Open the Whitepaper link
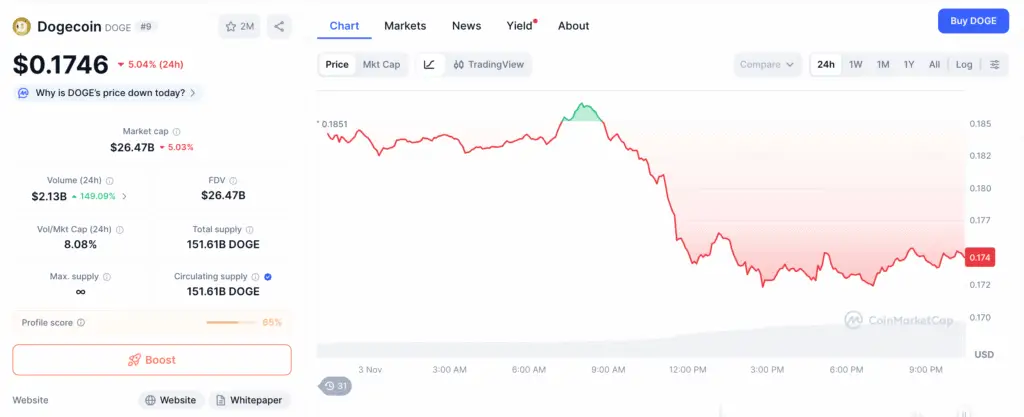The image size is (1024, 417). pos(250,400)
